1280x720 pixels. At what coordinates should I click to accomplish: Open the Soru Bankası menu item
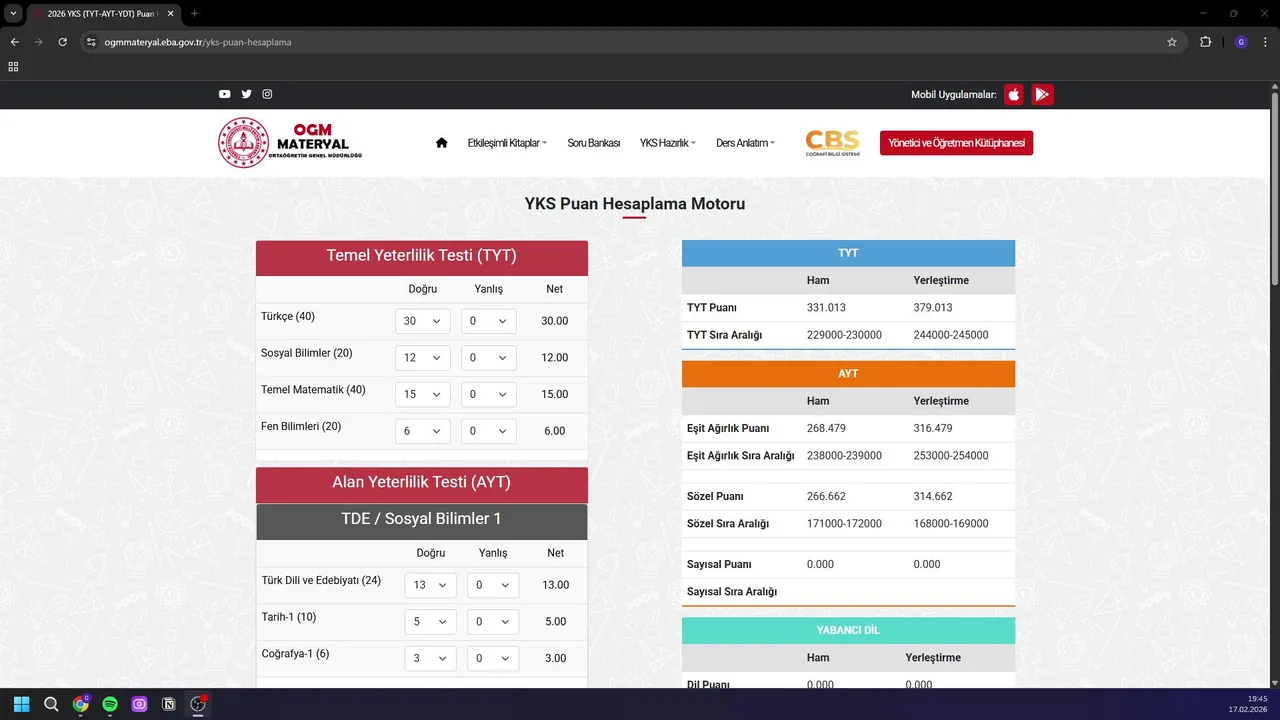(x=593, y=143)
